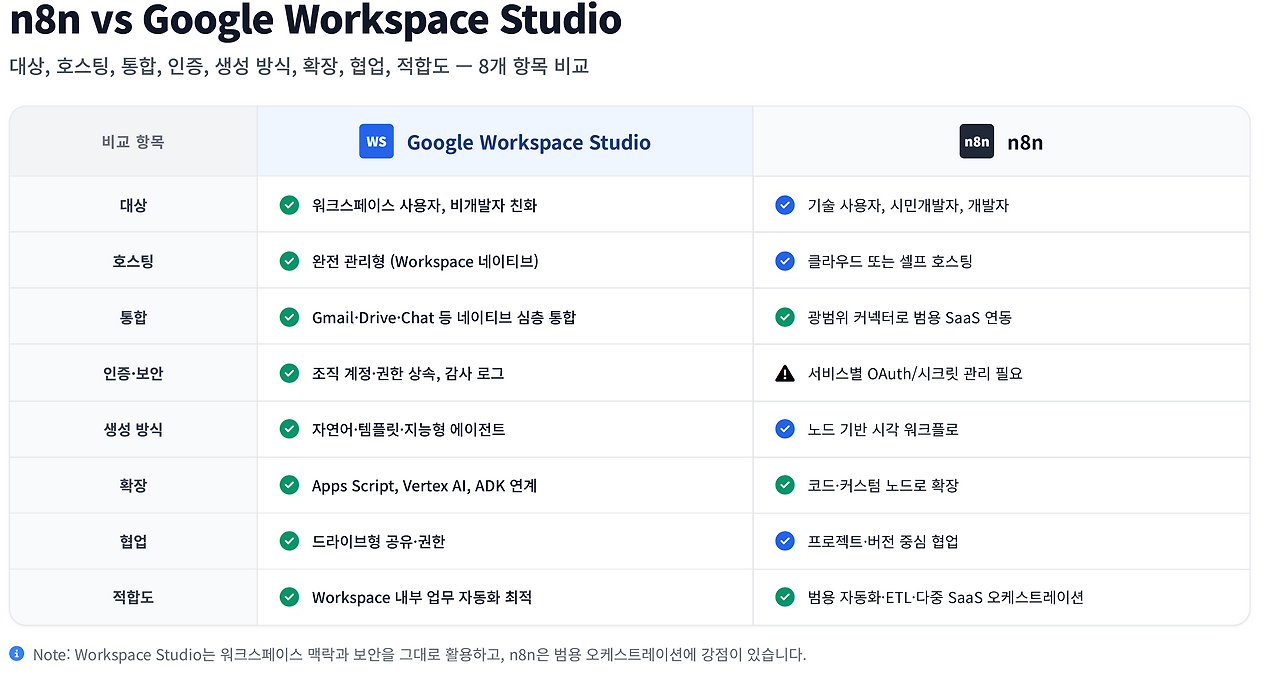Screen dimensions: 1280x680
Task: Click the text 완전 관리형 (Workspace 네이티브)
Action: (425, 261)
